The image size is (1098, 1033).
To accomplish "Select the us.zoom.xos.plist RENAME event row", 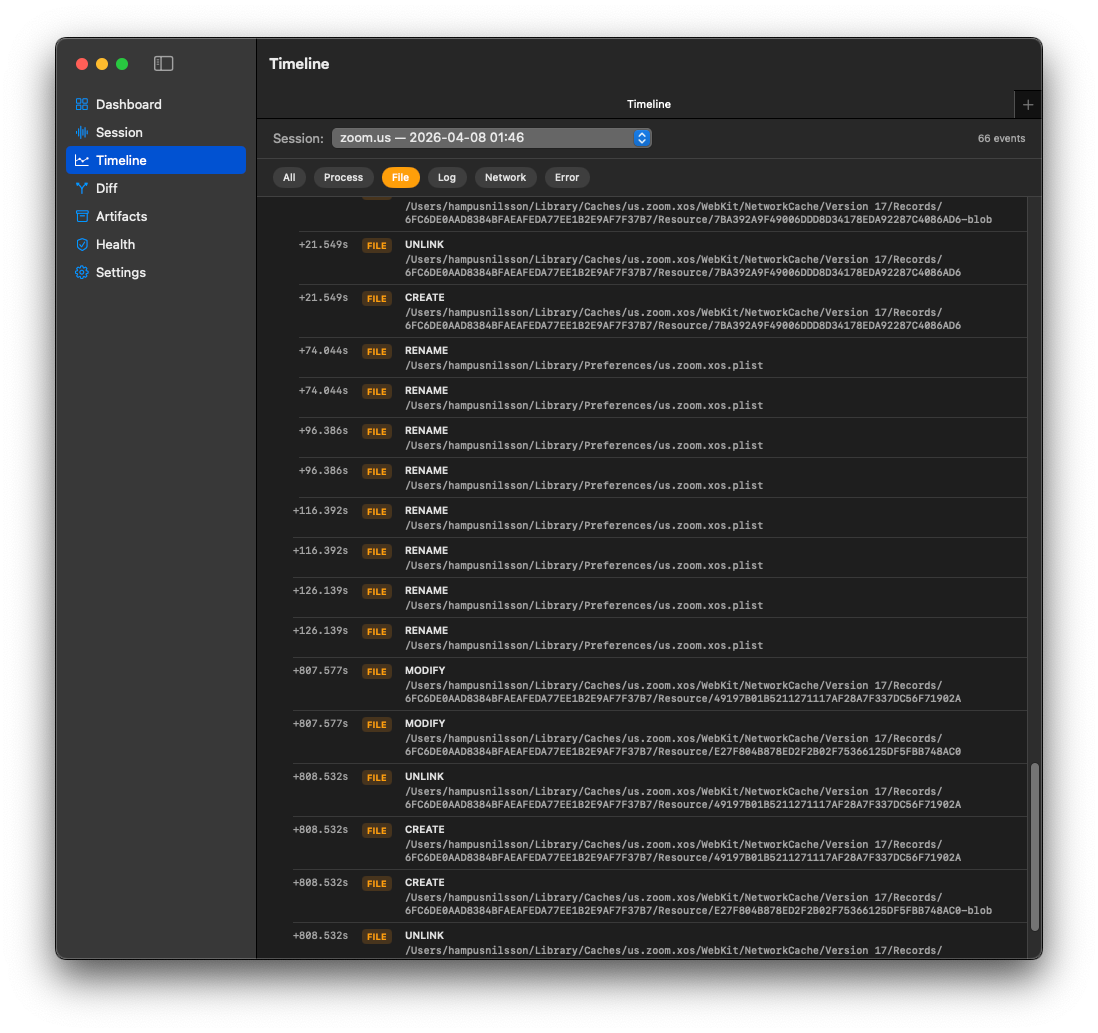I will (x=650, y=357).
